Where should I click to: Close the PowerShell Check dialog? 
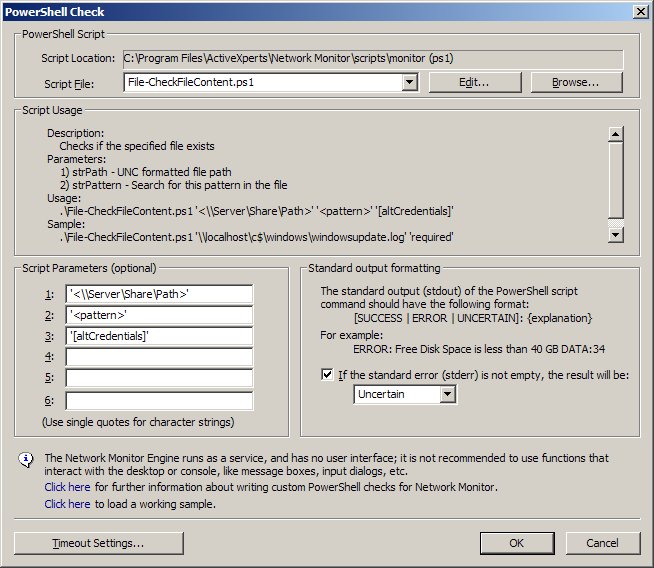coord(640,12)
